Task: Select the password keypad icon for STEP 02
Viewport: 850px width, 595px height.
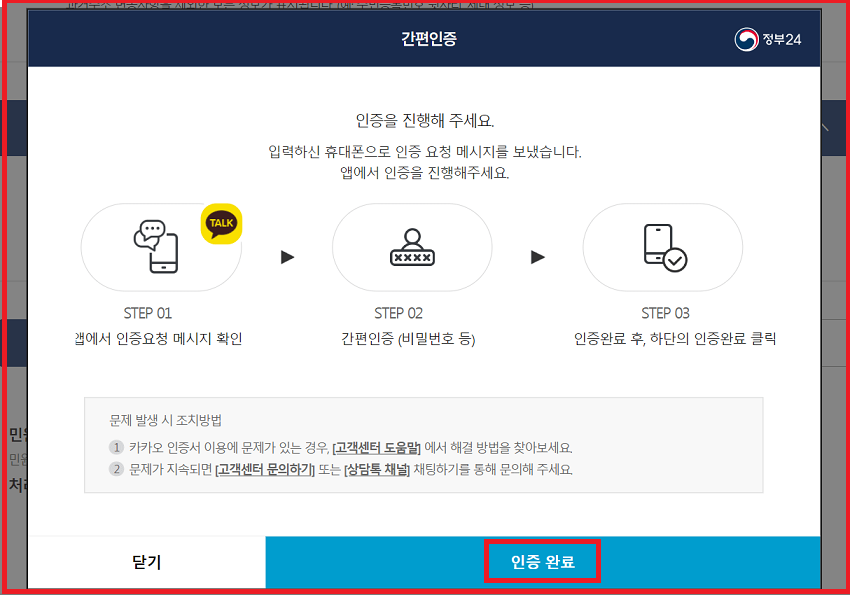Action: [x=410, y=247]
